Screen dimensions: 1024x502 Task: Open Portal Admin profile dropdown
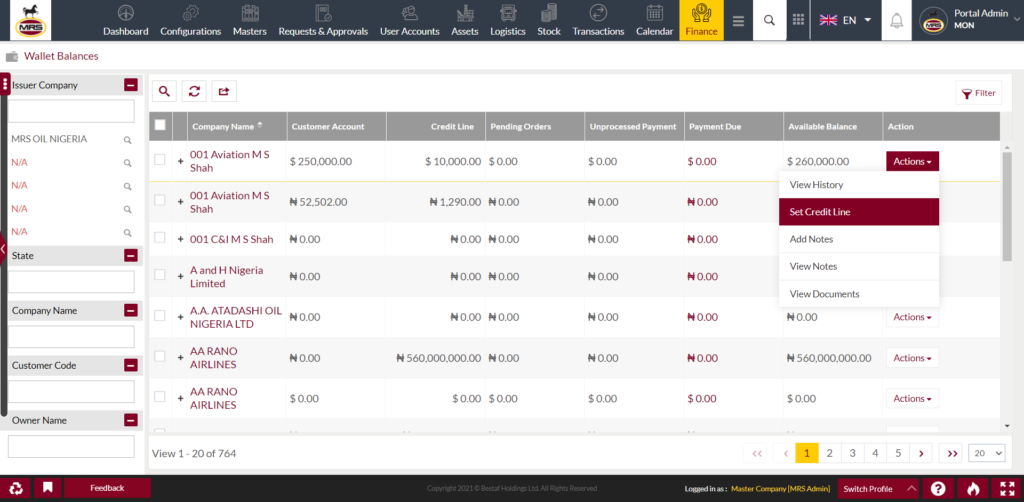coord(970,20)
